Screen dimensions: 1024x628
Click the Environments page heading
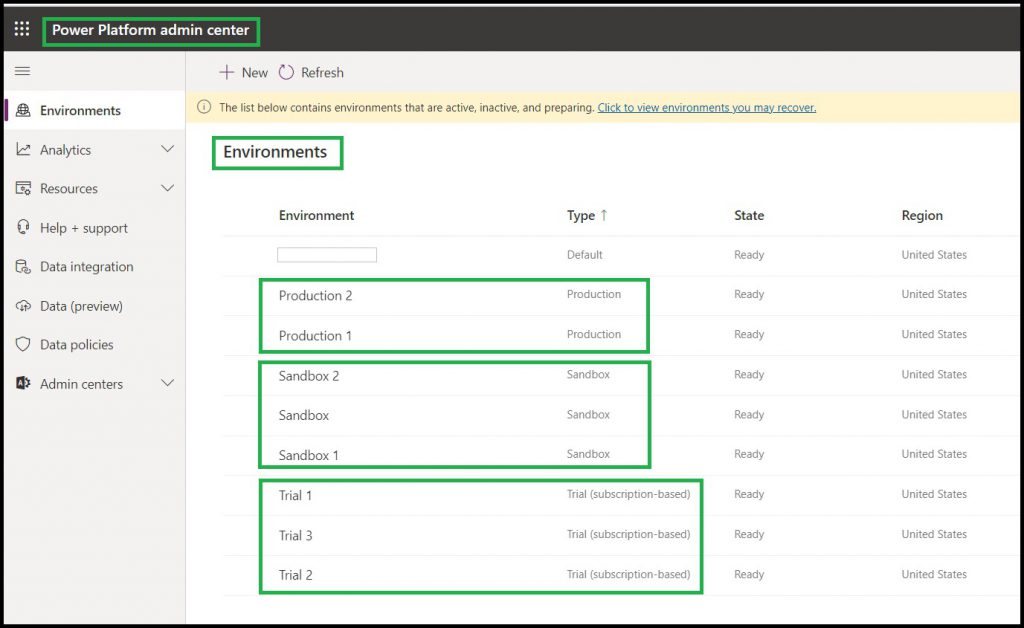[x=275, y=152]
